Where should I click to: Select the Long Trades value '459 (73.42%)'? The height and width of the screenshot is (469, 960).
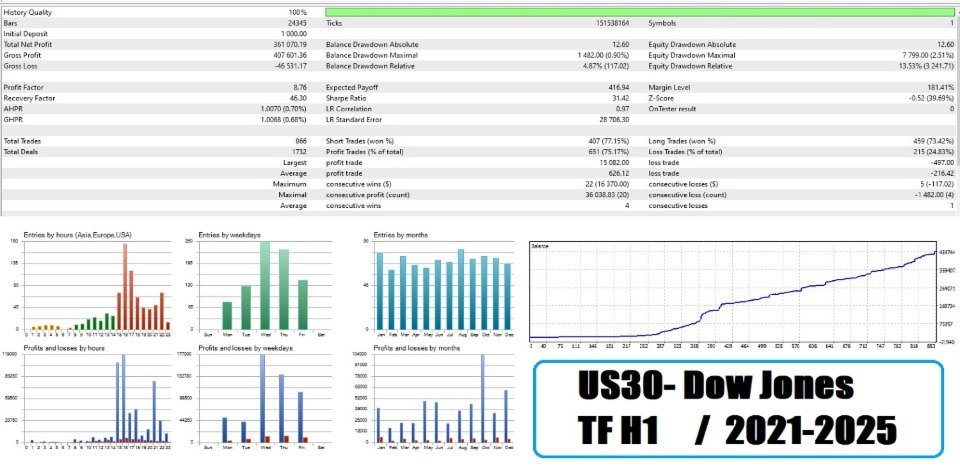click(933, 141)
